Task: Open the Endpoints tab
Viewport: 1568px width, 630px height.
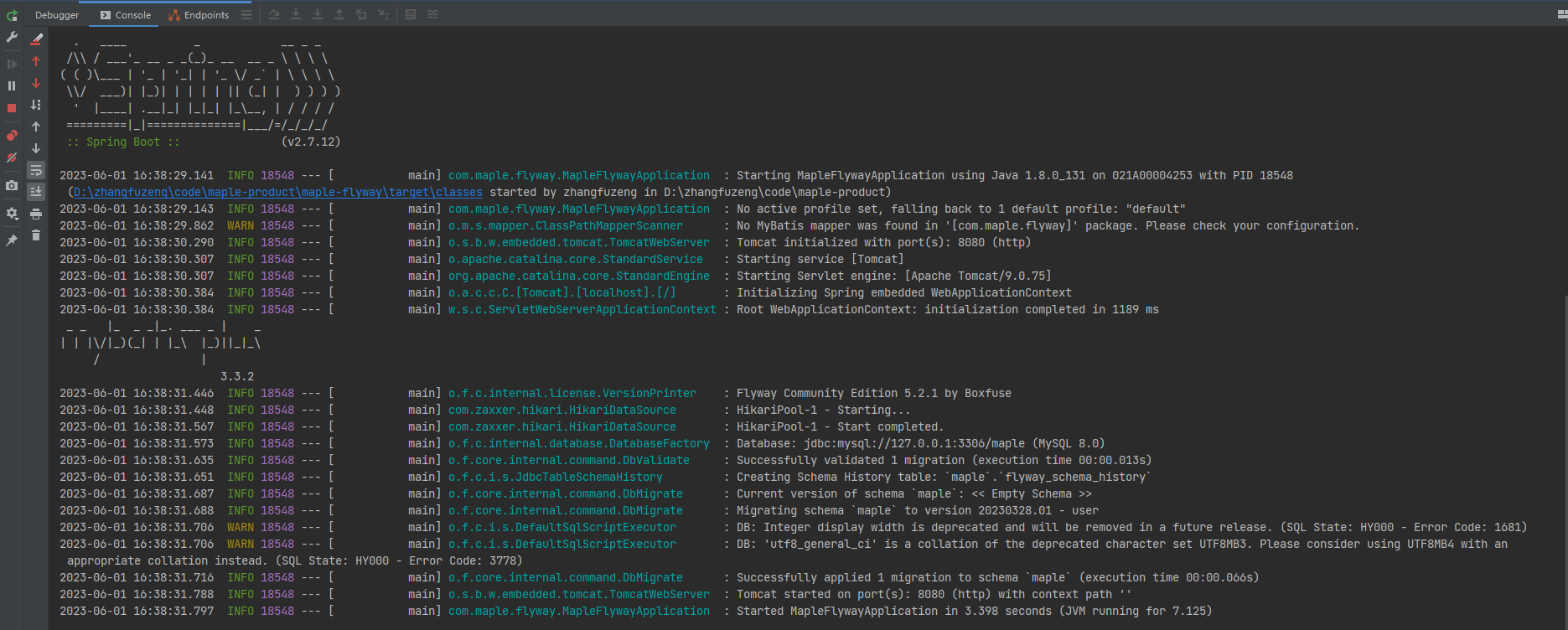Action: (199, 15)
